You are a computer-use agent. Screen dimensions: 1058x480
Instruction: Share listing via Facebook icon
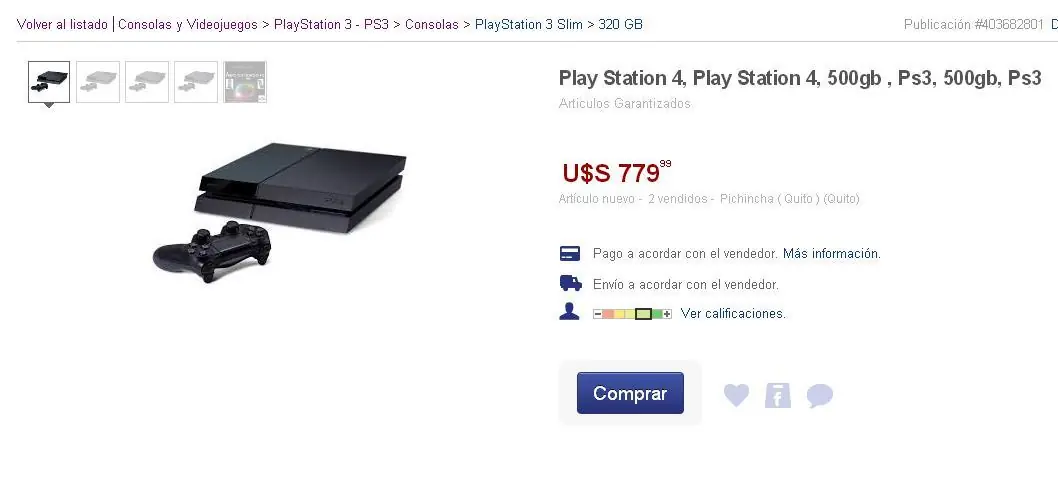click(777, 395)
